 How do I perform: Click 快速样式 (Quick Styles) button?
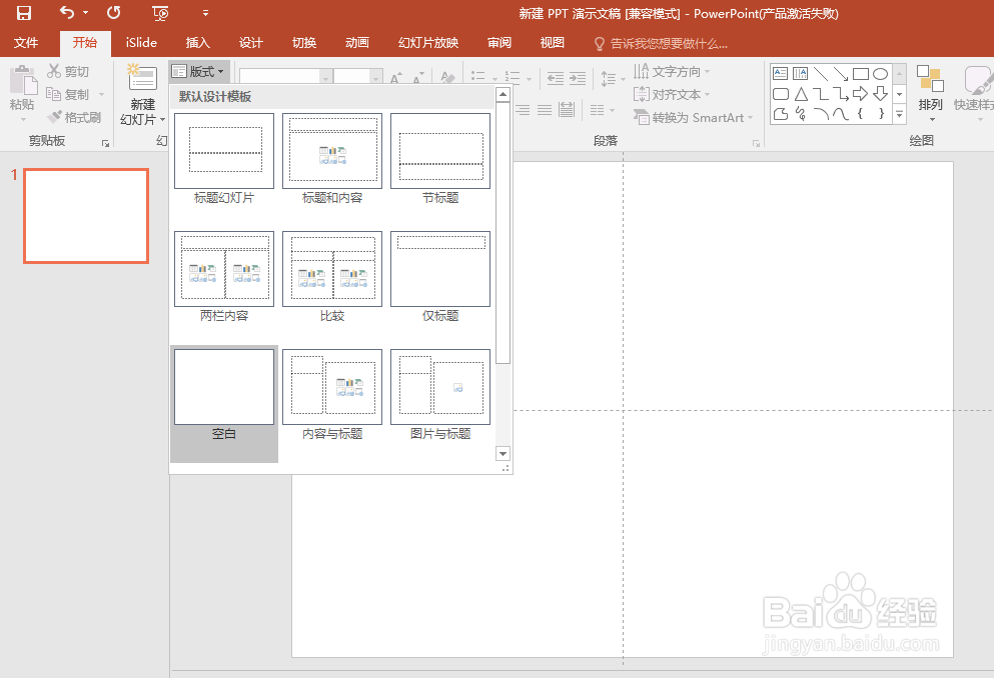pos(976,94)
